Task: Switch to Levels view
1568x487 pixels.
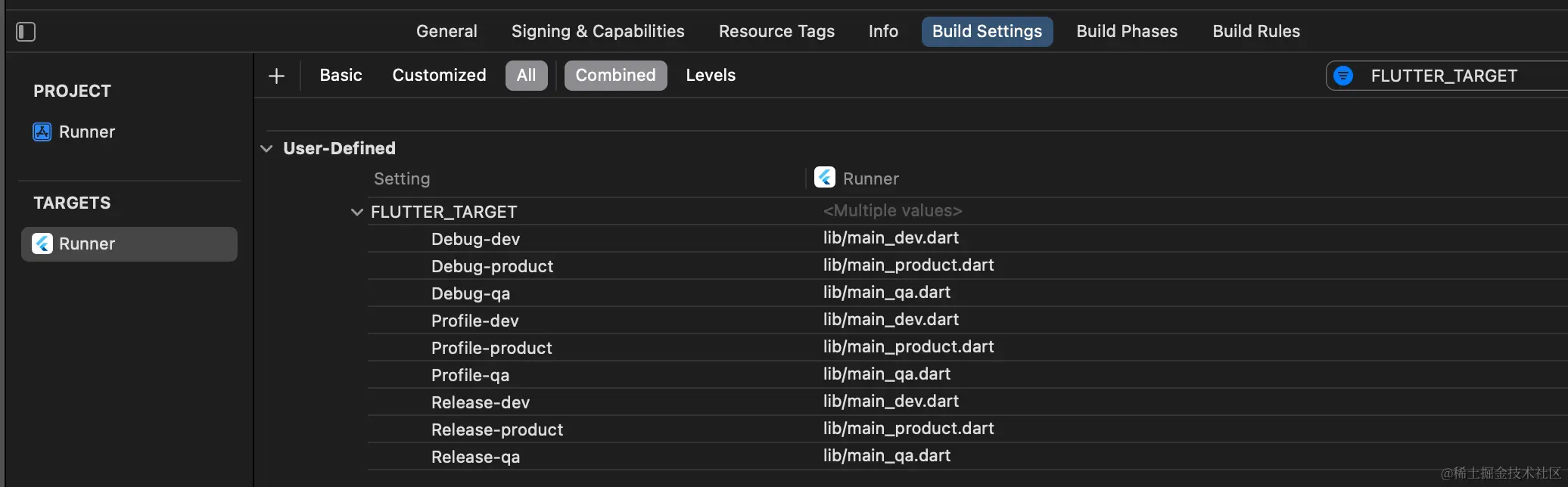Action: 711,76
